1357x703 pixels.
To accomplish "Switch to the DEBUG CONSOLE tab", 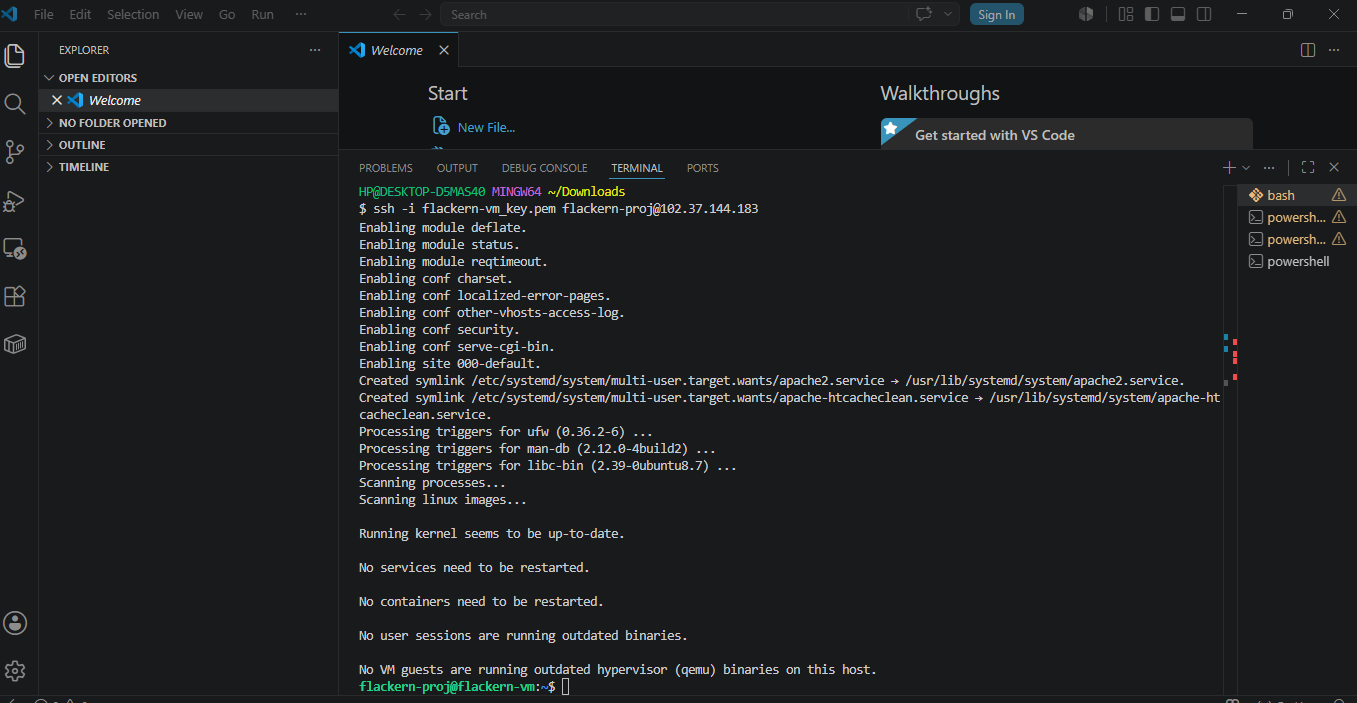I will (544, 168).
